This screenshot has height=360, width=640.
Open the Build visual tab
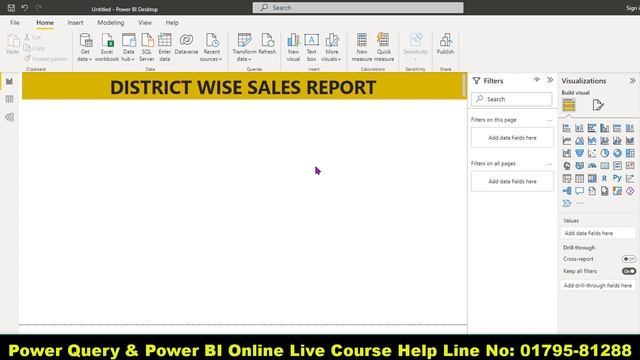point(569,105)
